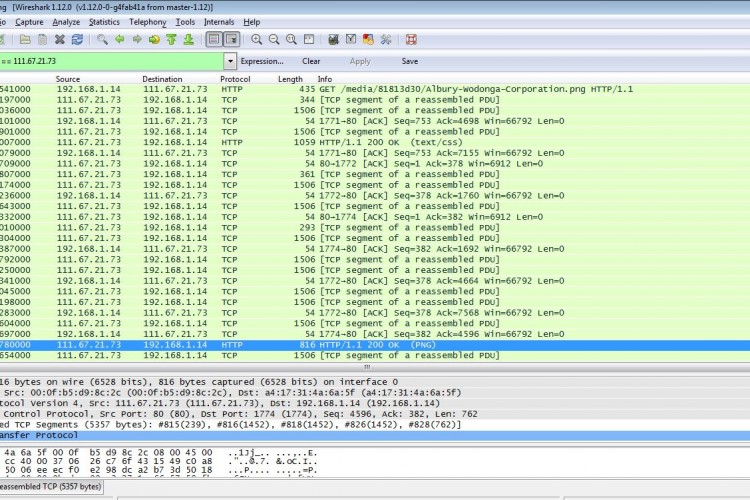Open the Capture Filters dialog icon

coord(333,40)
